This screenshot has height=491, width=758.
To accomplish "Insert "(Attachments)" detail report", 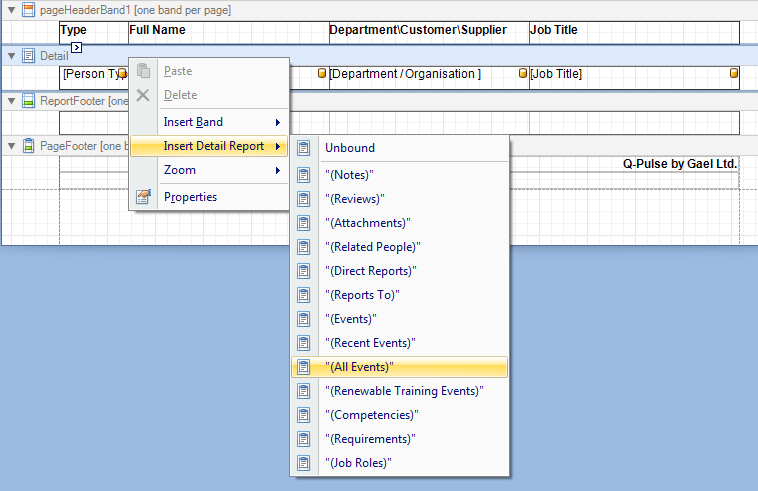I will pyautogui.click(x=400, y=223).
